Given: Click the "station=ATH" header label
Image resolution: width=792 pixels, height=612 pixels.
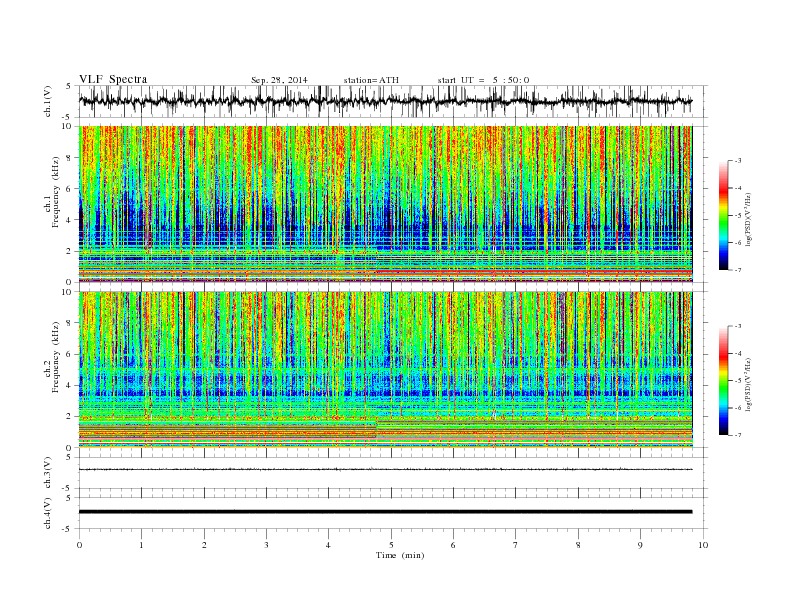Looking at the screenshot, I should tap(371, 80).
